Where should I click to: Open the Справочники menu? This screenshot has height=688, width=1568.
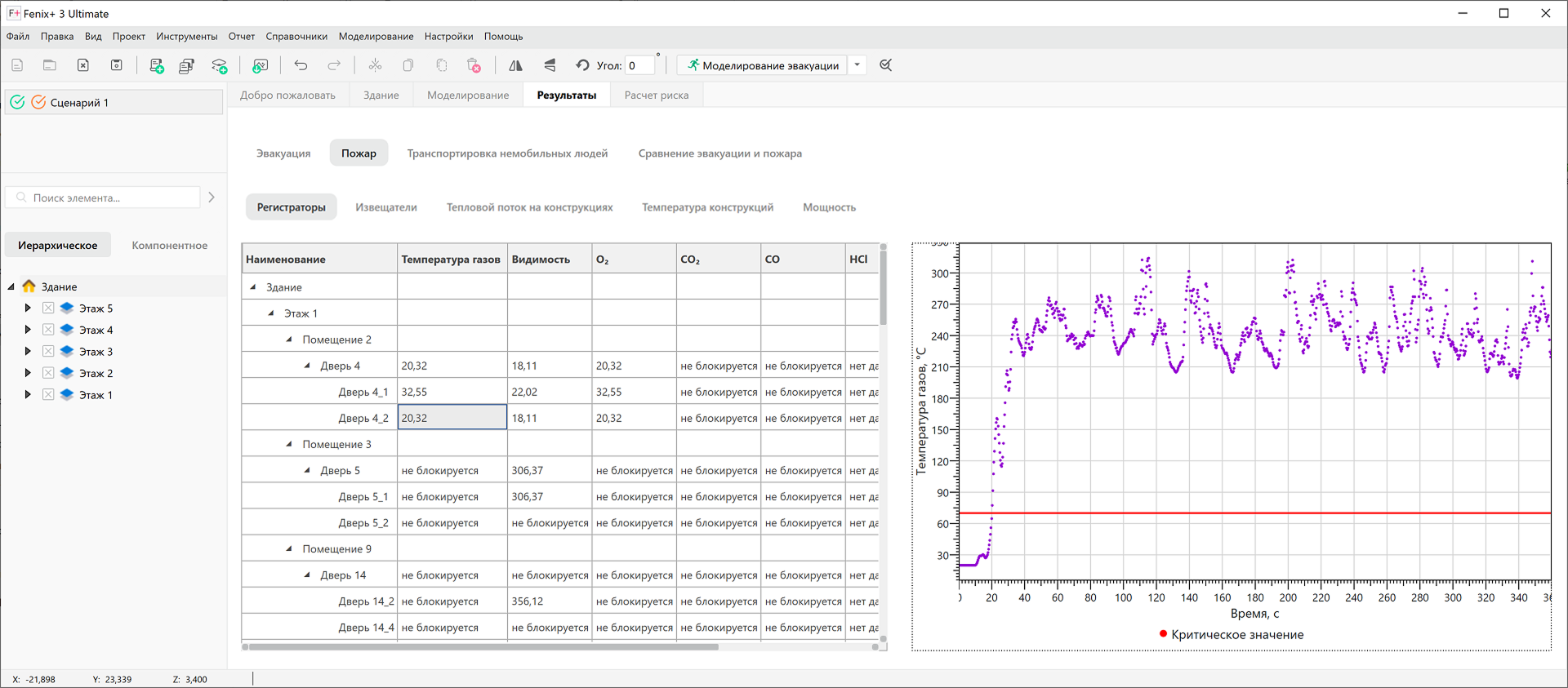296,36
